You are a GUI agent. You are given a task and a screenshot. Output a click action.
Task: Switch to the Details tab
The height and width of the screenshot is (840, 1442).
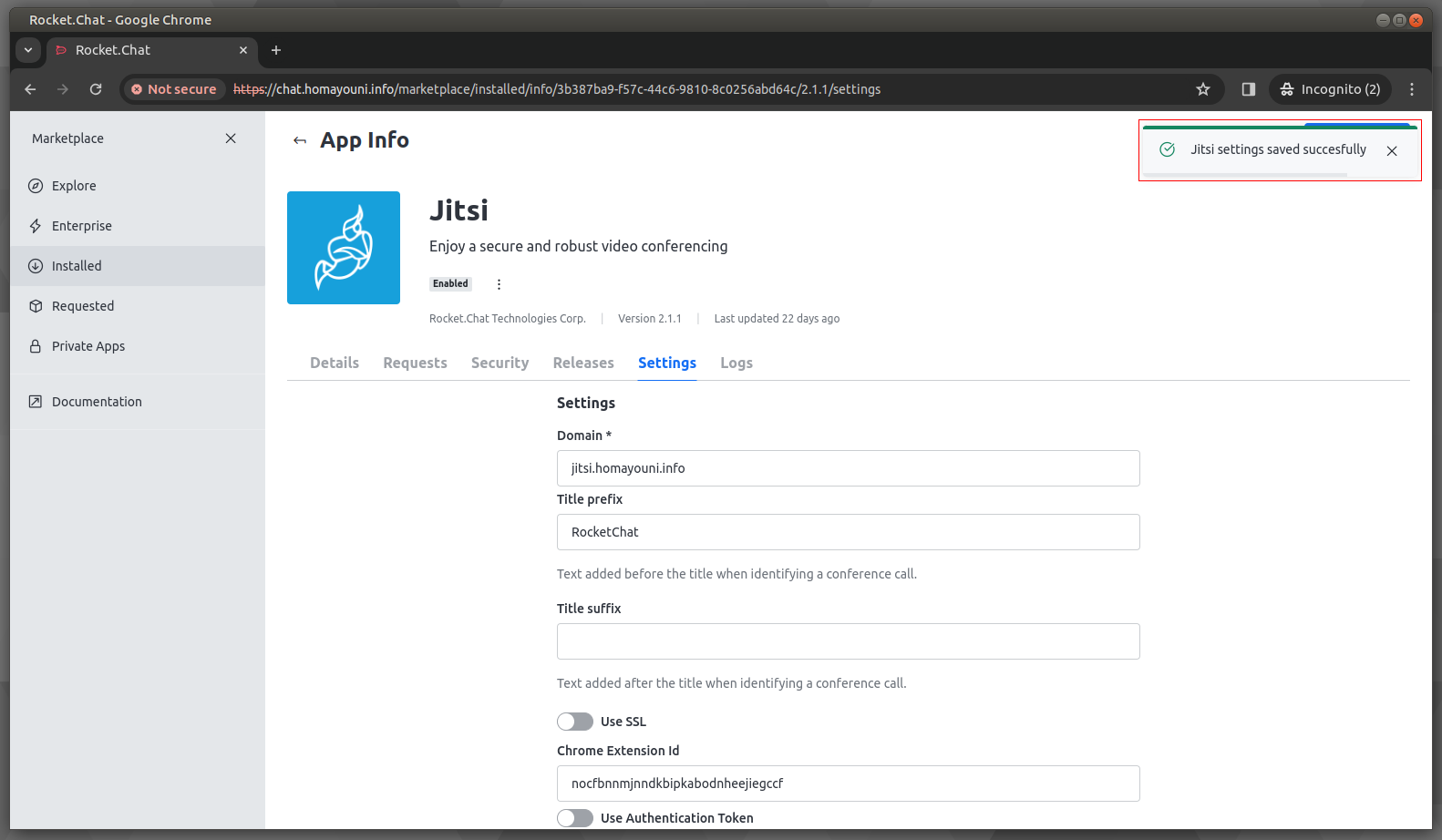click(335, 363)
